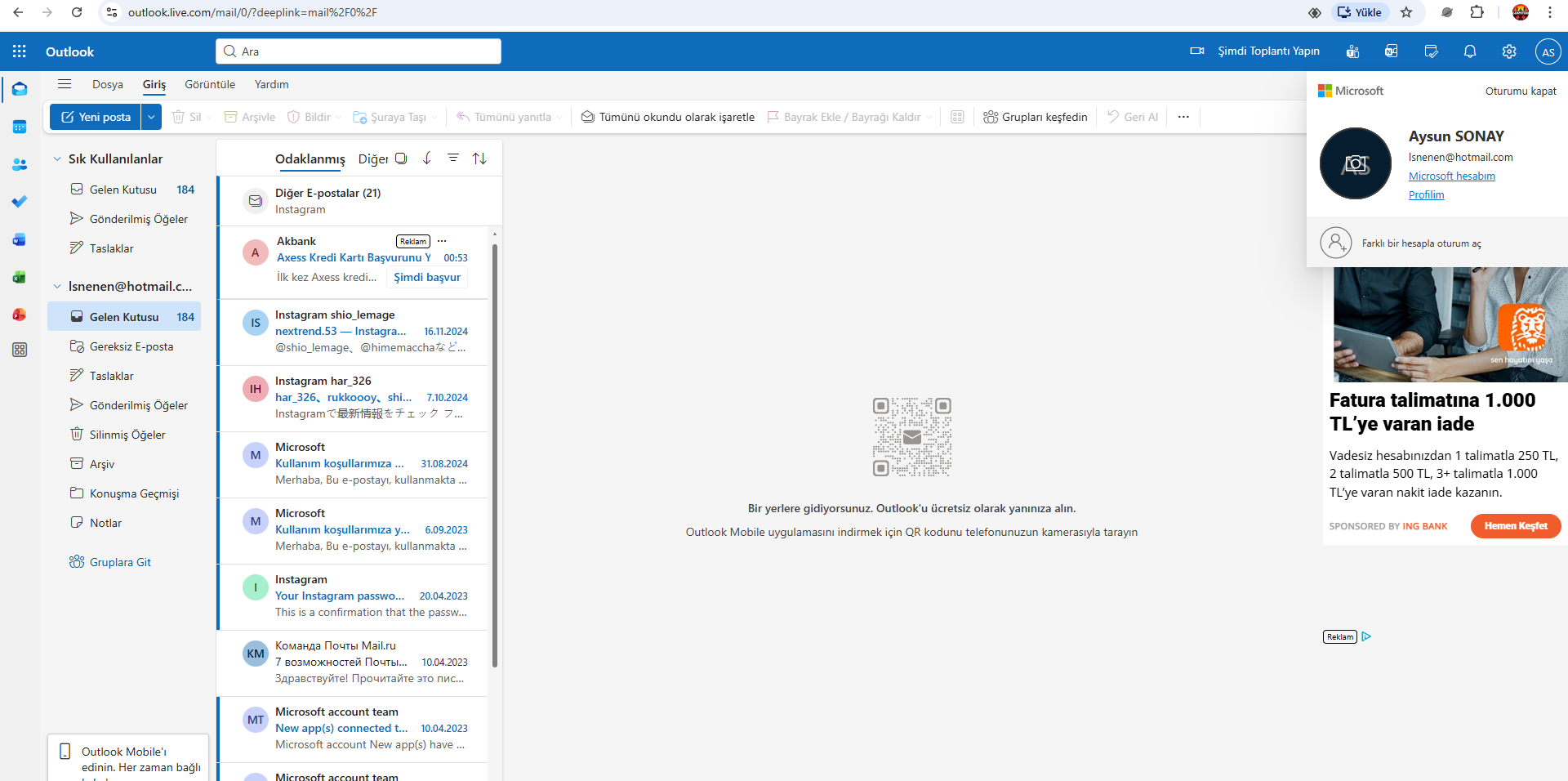Collapse the Sık Kullanılanlar section
The width and height of the screenshot is (1568, 781).
point(57,159)
